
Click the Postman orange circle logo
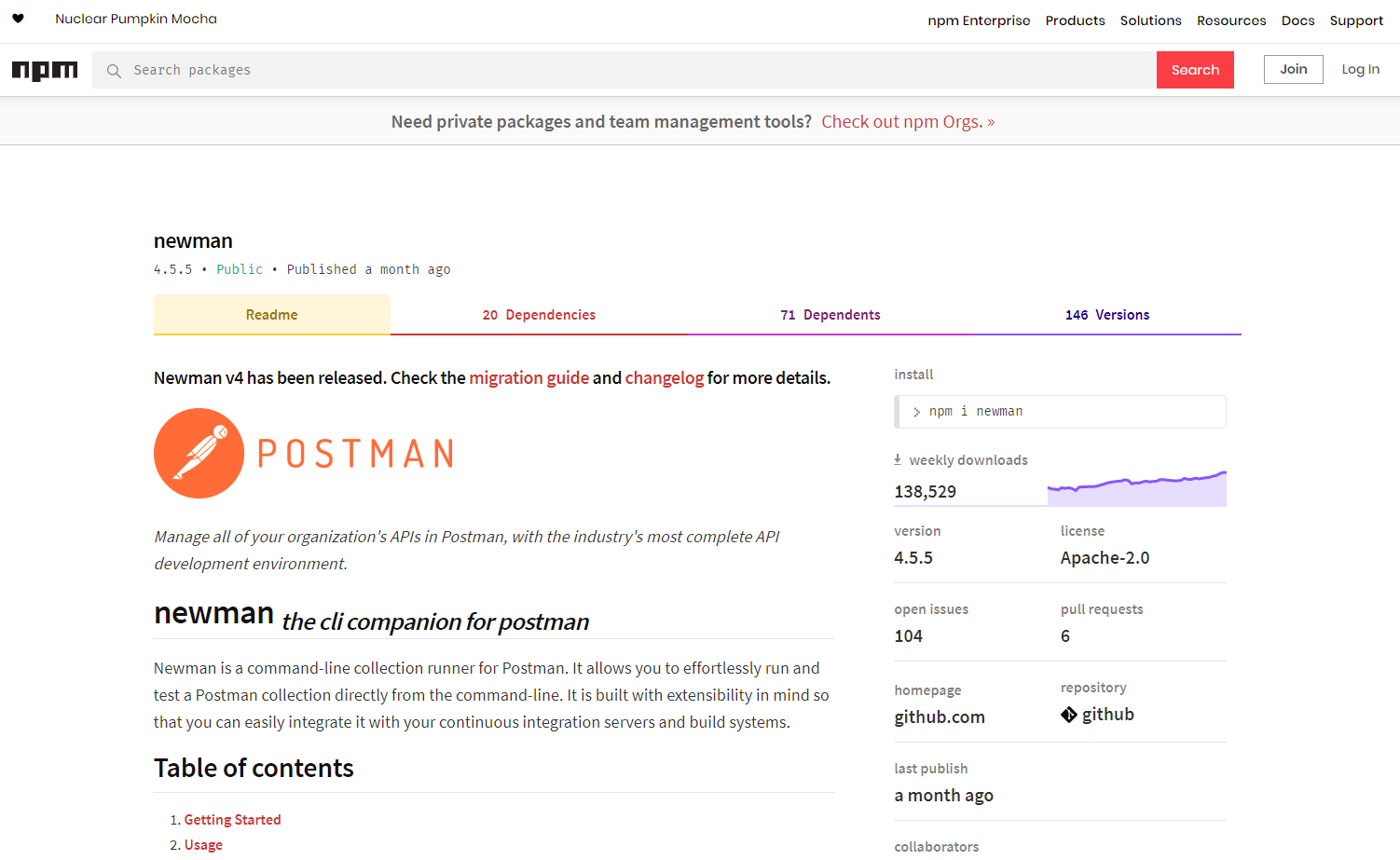[199, 454]
